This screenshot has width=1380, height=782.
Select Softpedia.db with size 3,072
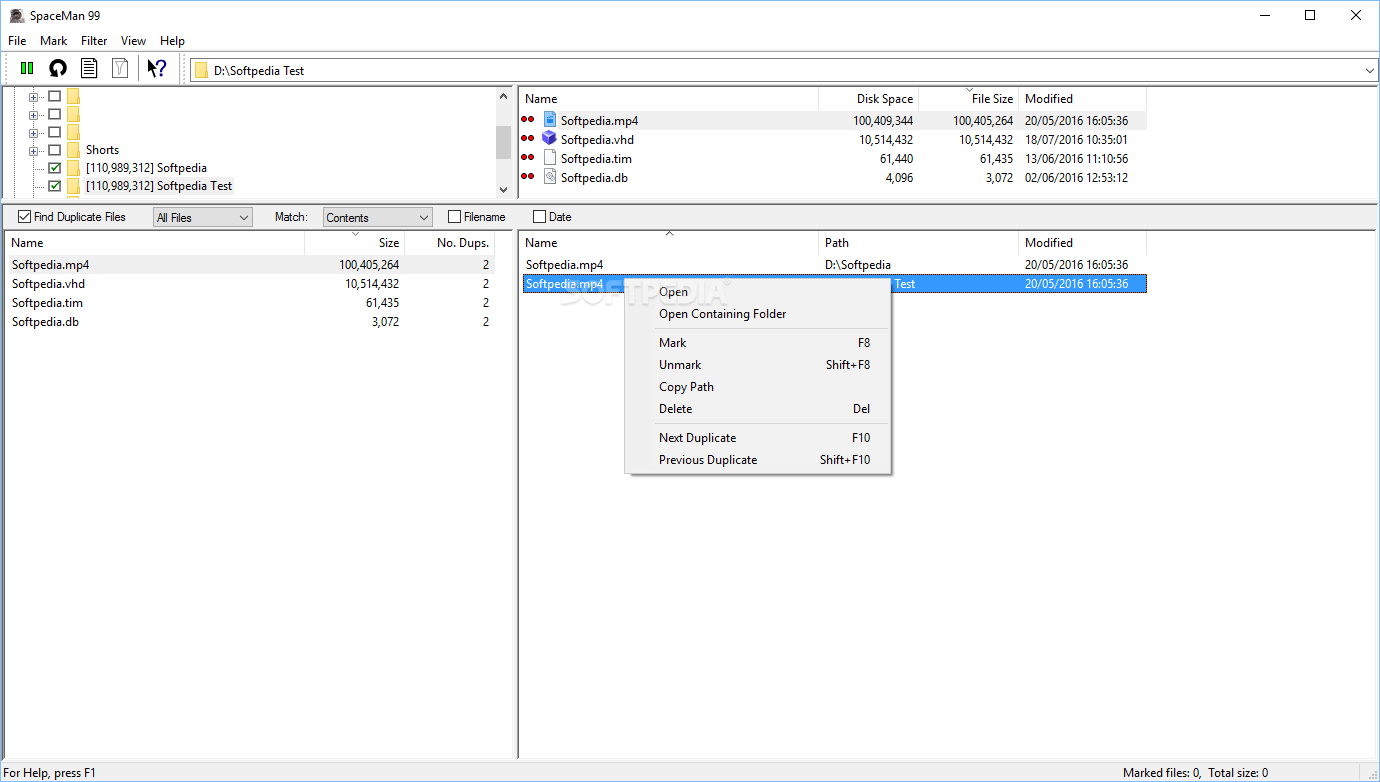250,322
